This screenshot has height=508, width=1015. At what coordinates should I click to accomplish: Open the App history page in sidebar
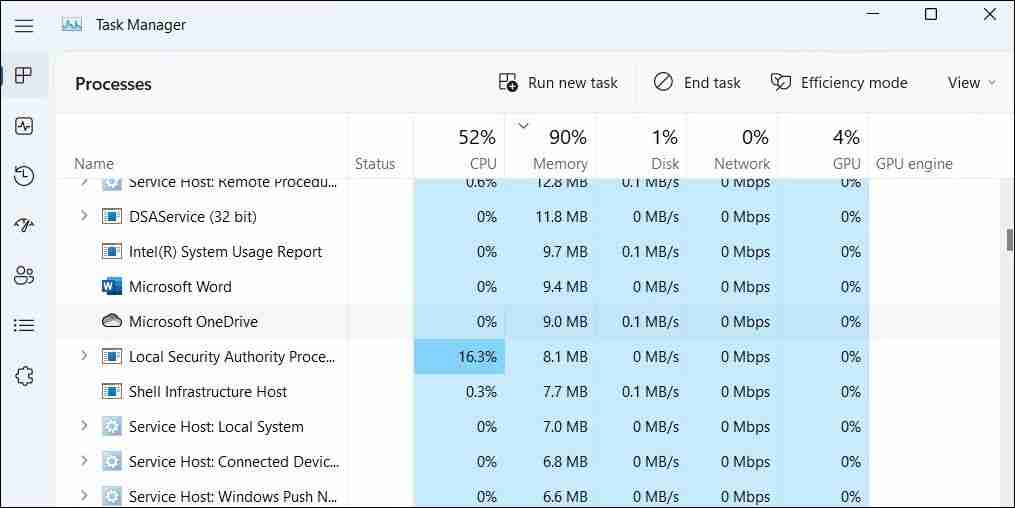point(24,175)
